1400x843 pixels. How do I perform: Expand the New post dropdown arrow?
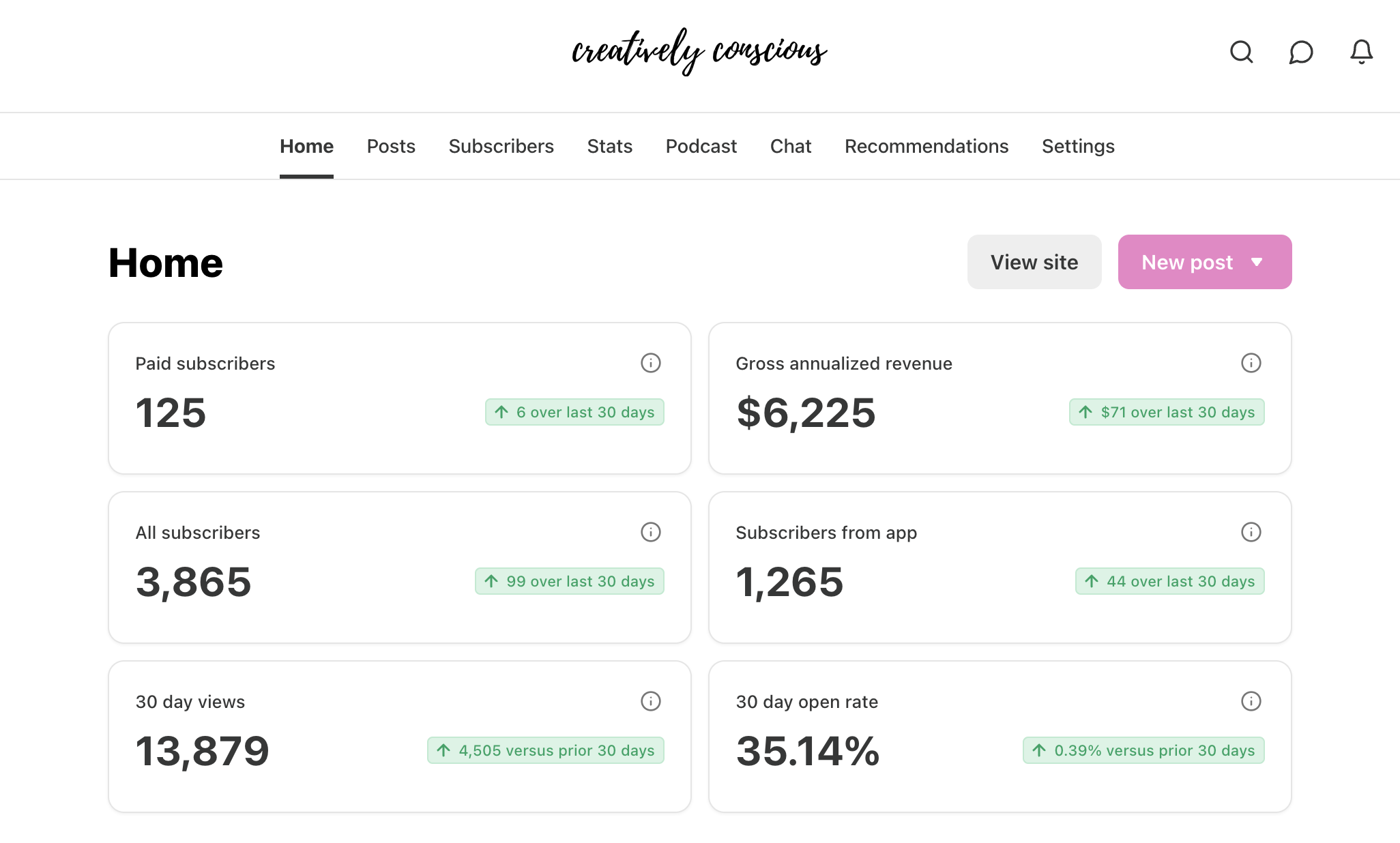click(1257, 262)
